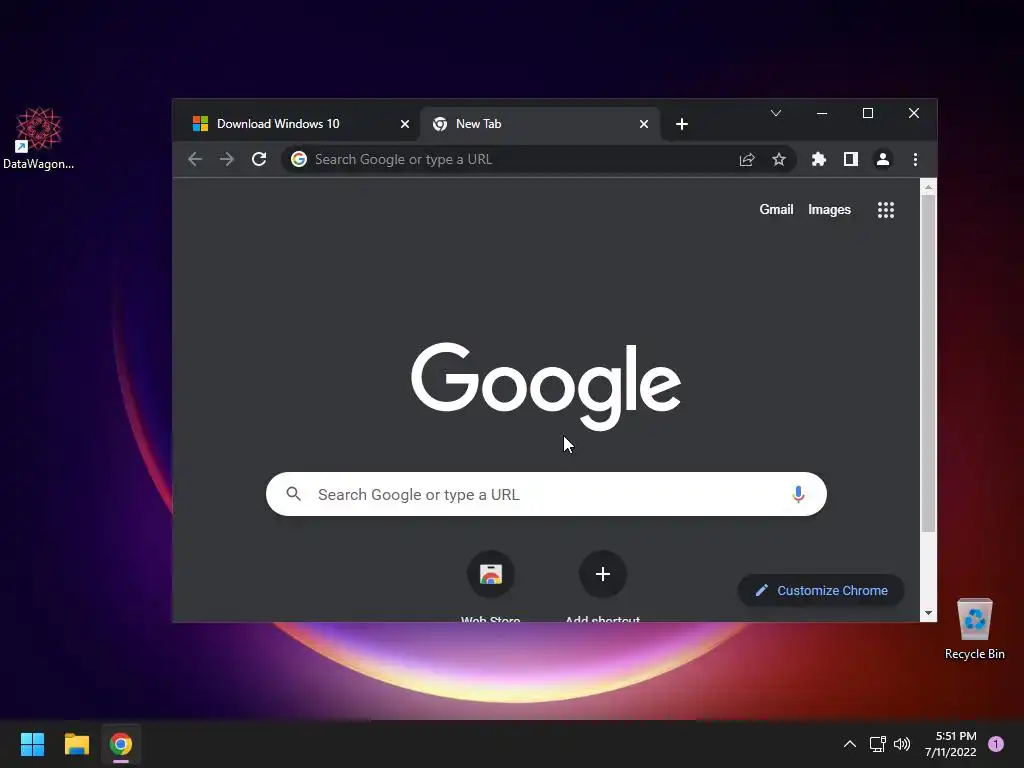Click the Add shortcut plus button
1024x768 pixels.
click(x=603, y=574)
